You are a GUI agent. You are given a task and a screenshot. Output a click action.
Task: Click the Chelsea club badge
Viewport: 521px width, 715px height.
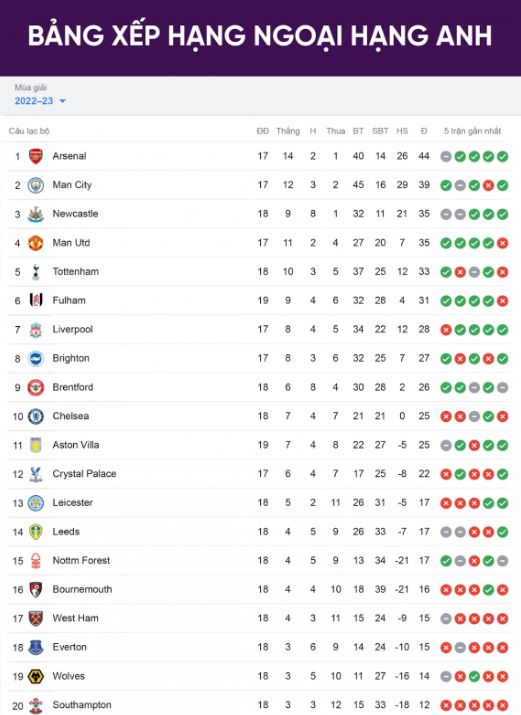(x=36, y=416)
